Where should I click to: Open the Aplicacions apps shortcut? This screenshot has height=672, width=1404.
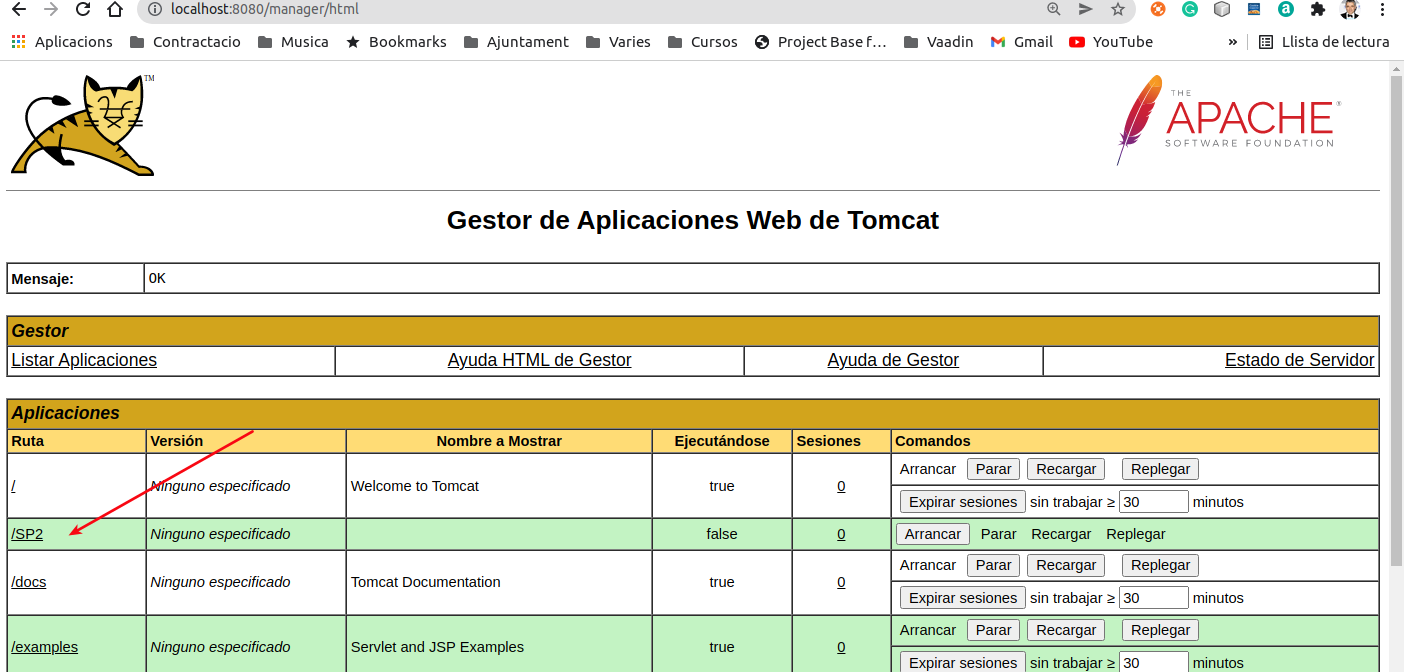pos(62,42)
